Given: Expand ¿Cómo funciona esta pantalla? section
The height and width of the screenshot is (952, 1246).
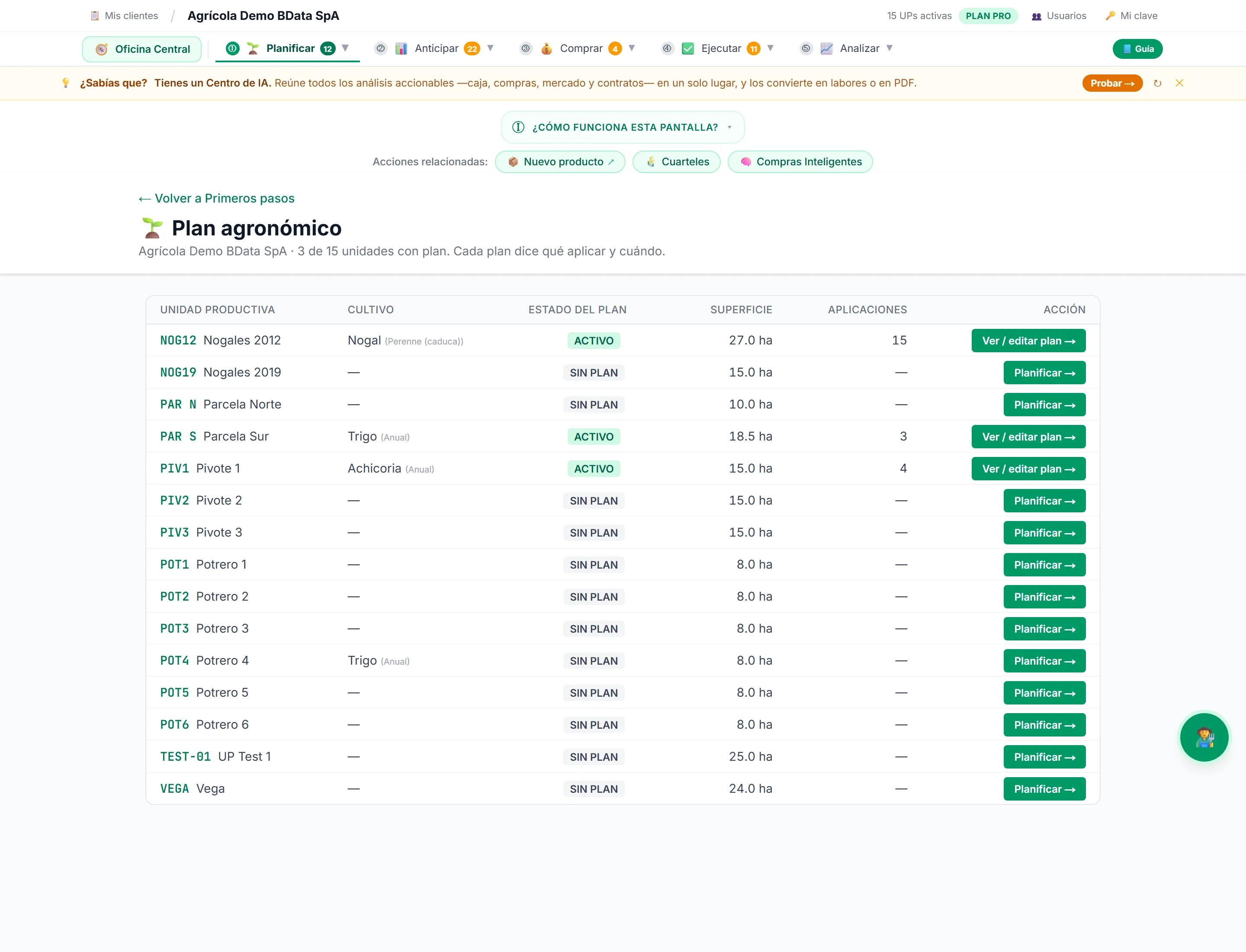Looking at the screenshot, I should pos(623,128).
